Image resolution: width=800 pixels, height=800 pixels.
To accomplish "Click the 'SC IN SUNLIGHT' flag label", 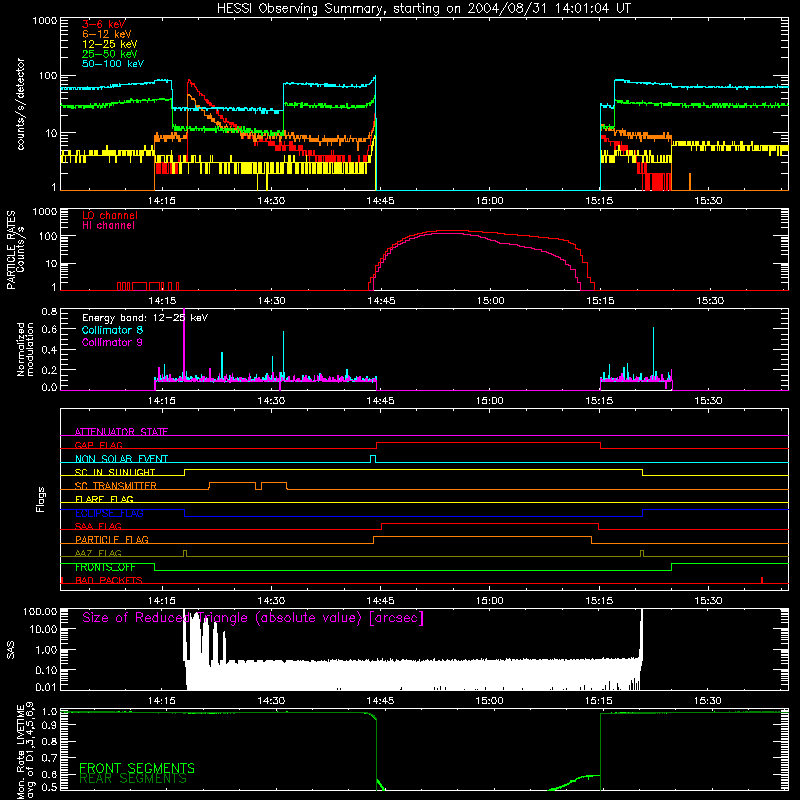I will (115, 472).
